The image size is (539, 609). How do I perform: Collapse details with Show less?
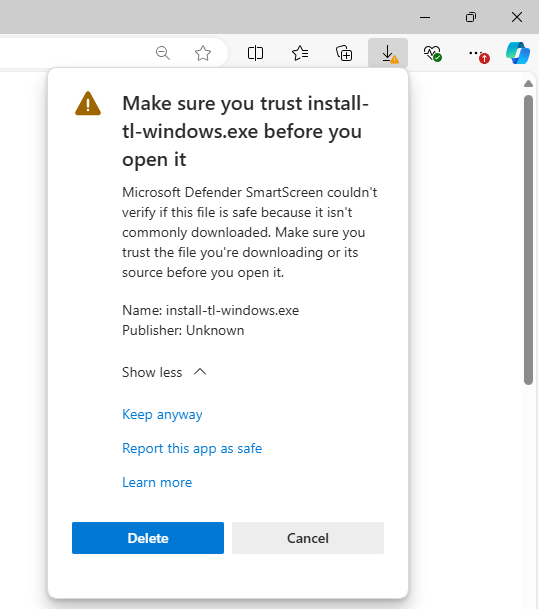[x=164, y=372]
